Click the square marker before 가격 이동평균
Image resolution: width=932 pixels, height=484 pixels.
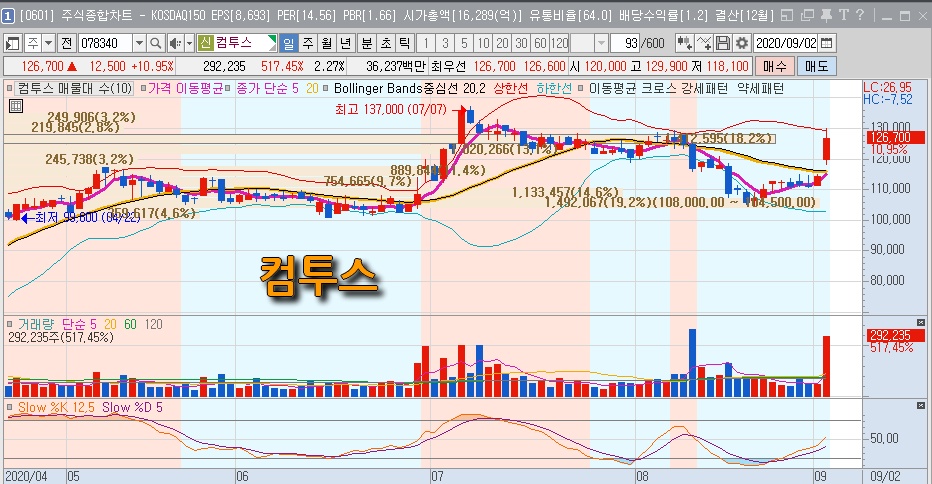[143, 89]
